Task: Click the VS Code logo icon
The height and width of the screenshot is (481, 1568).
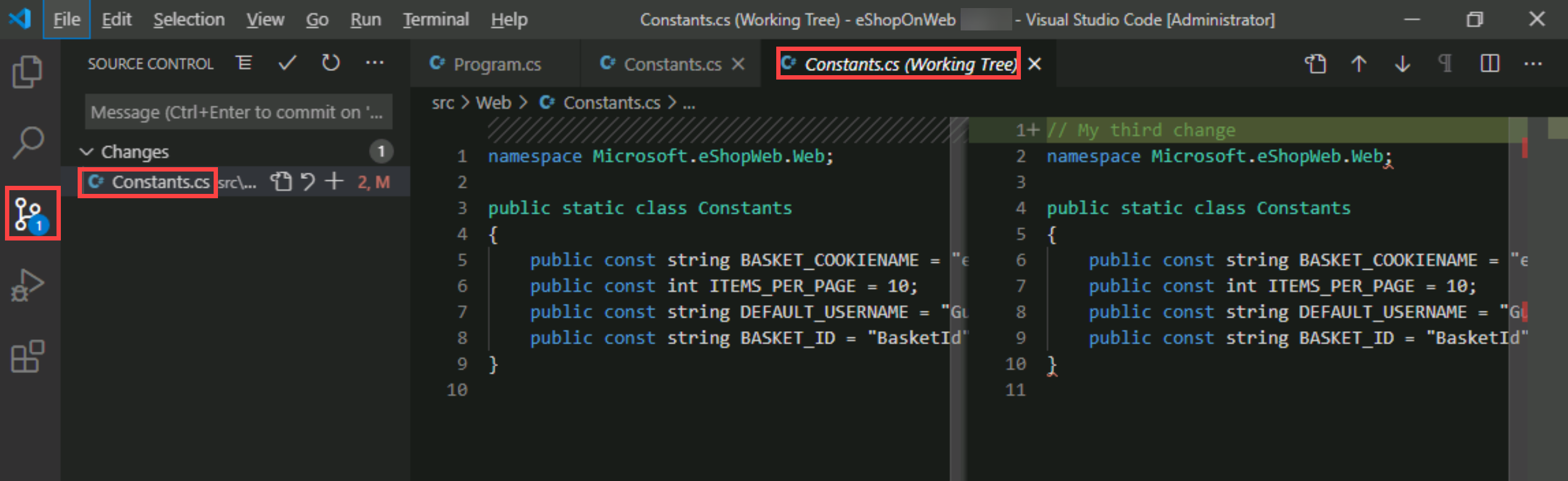Action: tap(20, 19)
